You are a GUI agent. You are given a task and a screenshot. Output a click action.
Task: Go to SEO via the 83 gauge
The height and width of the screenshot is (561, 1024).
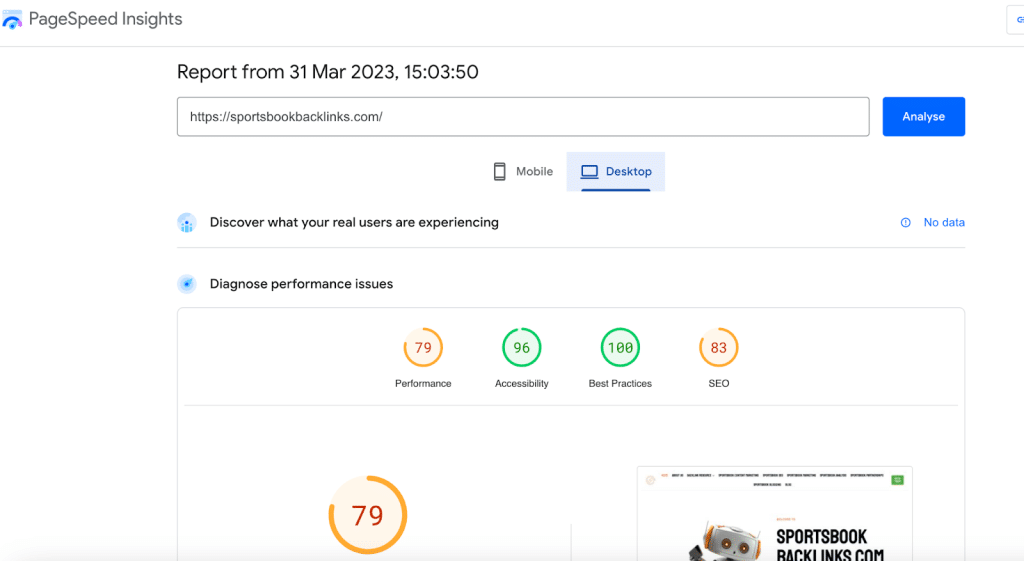coord(718,348)
